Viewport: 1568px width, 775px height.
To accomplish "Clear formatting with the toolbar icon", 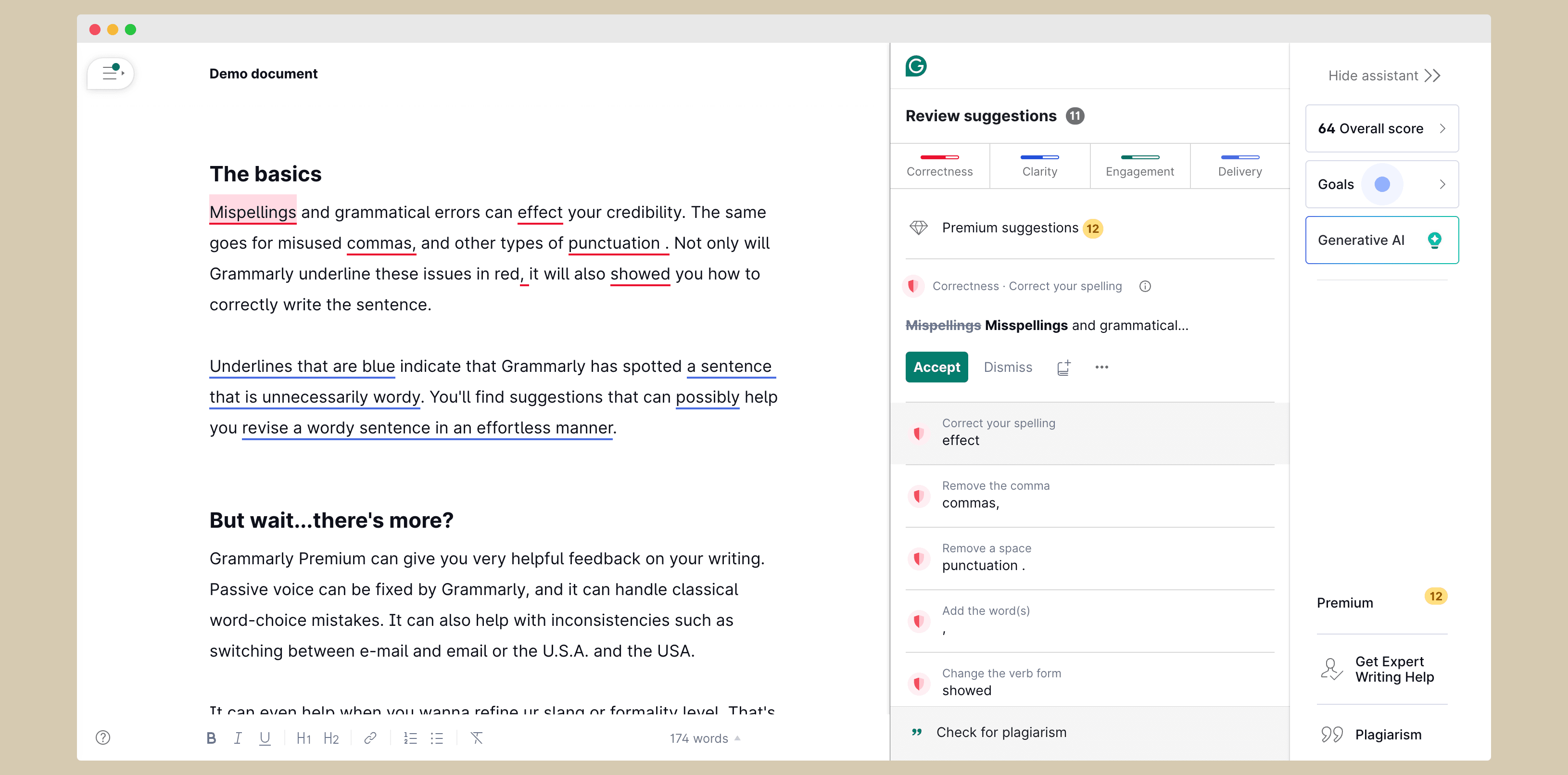I will point(477,738).
